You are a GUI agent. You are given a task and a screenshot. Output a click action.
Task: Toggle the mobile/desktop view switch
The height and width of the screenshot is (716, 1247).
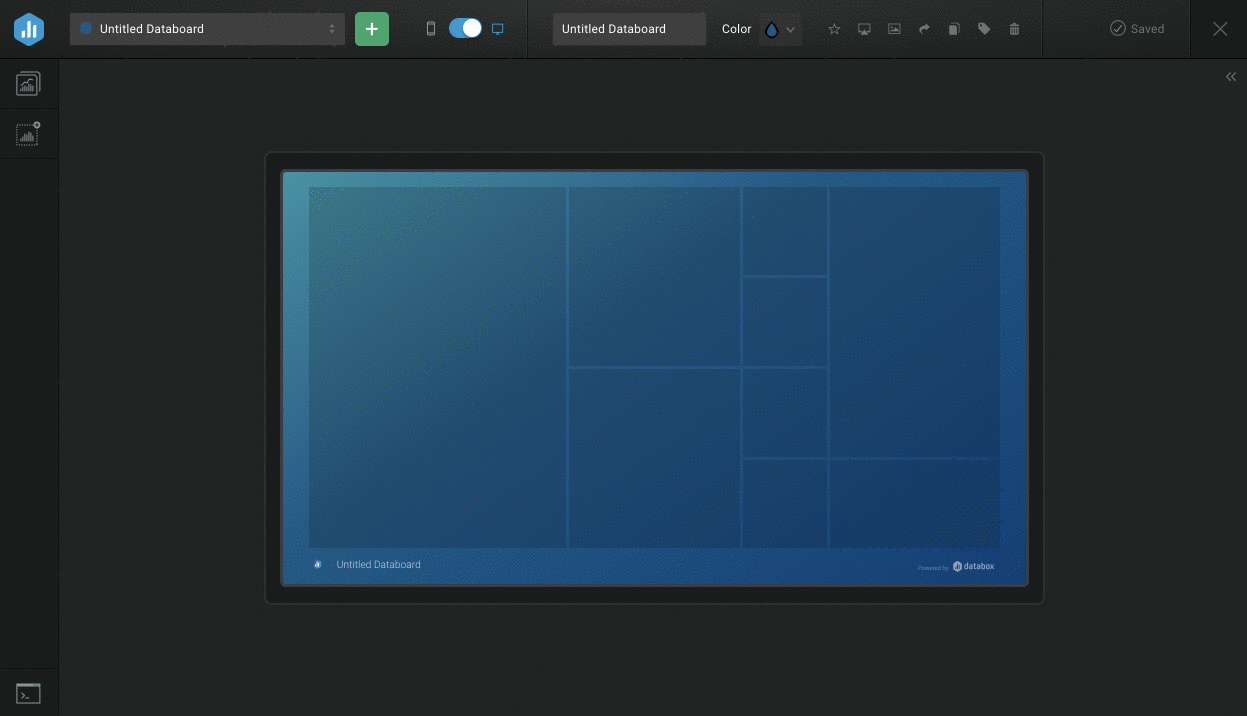465,29
